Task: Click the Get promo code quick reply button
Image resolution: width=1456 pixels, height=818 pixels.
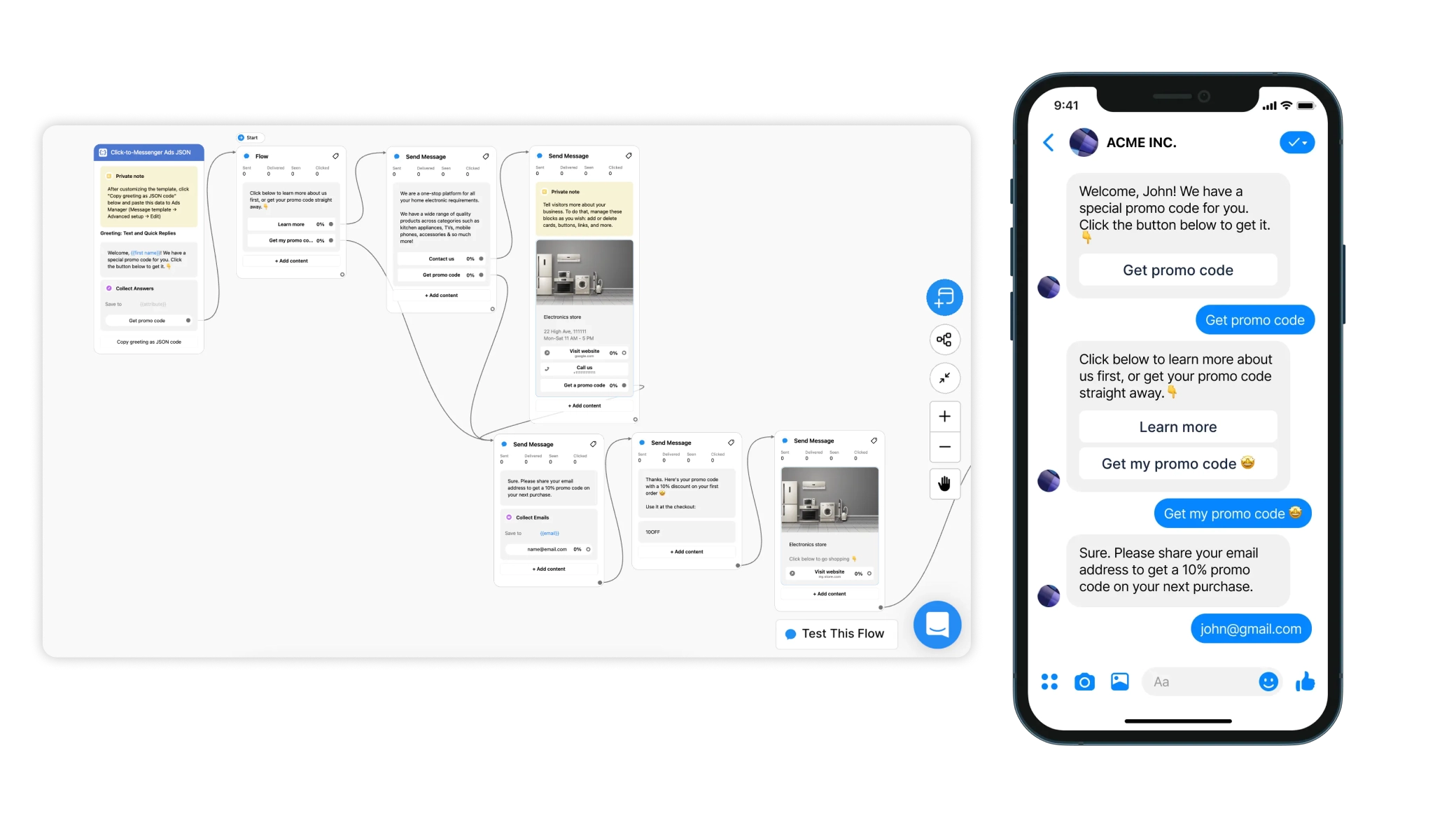Action: coord(1177,269)
